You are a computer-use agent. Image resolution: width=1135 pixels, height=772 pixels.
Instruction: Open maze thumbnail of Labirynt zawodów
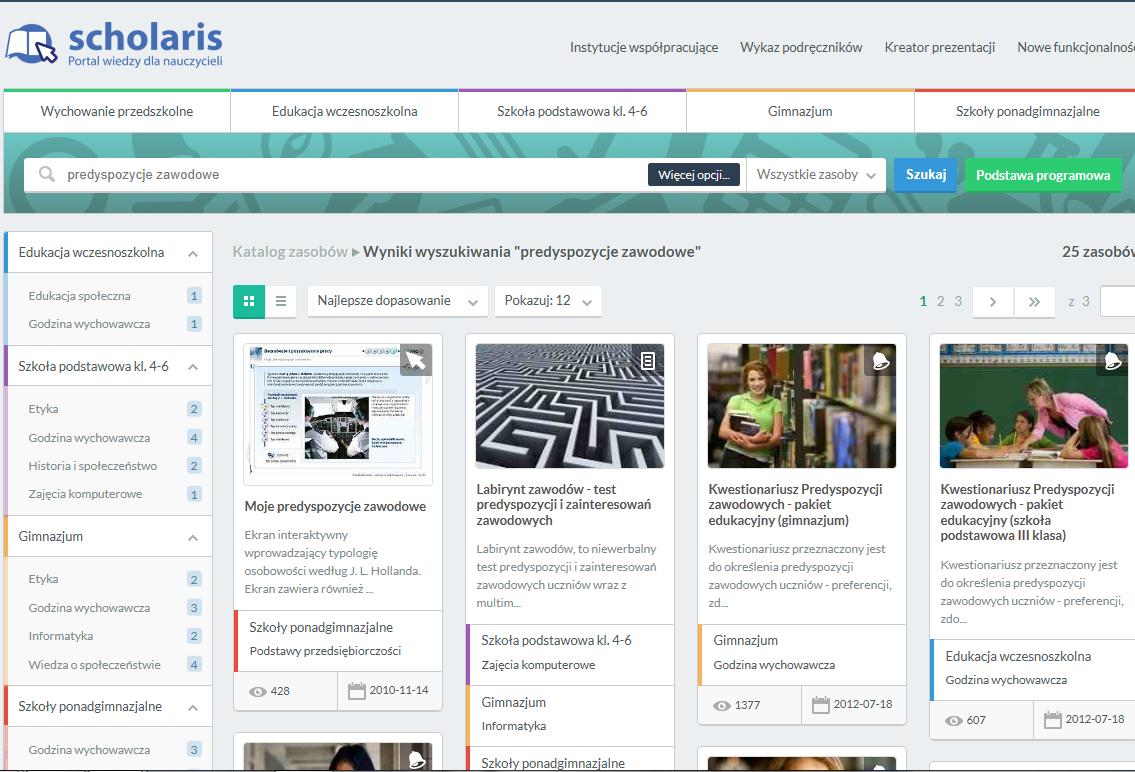point(570,406)
